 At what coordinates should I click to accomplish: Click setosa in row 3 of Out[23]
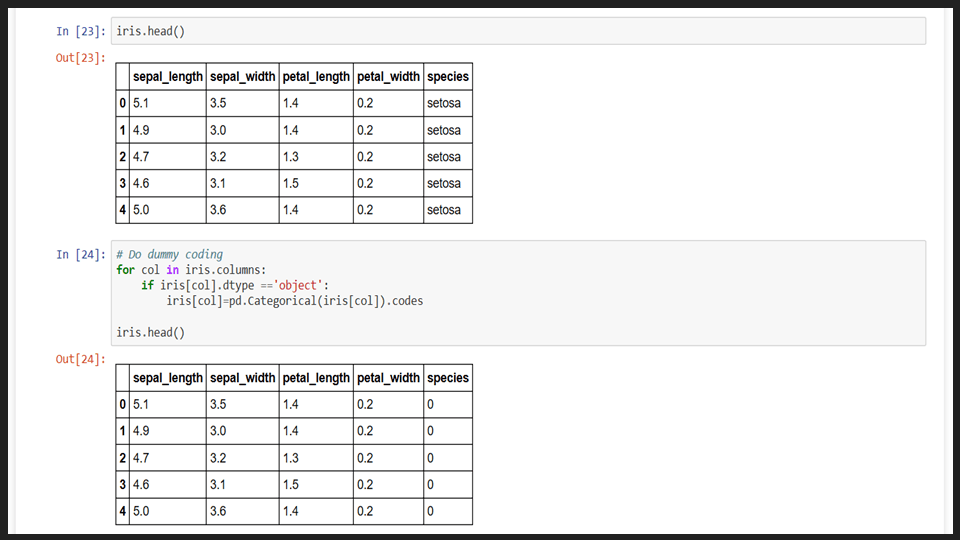[444, 183]
